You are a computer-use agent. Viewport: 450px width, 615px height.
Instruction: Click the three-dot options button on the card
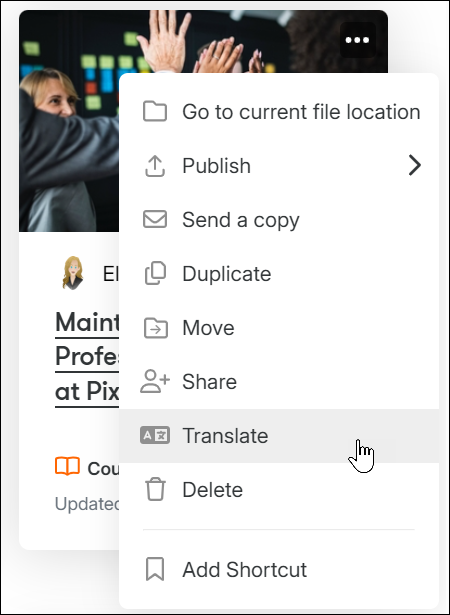[357, 40]
